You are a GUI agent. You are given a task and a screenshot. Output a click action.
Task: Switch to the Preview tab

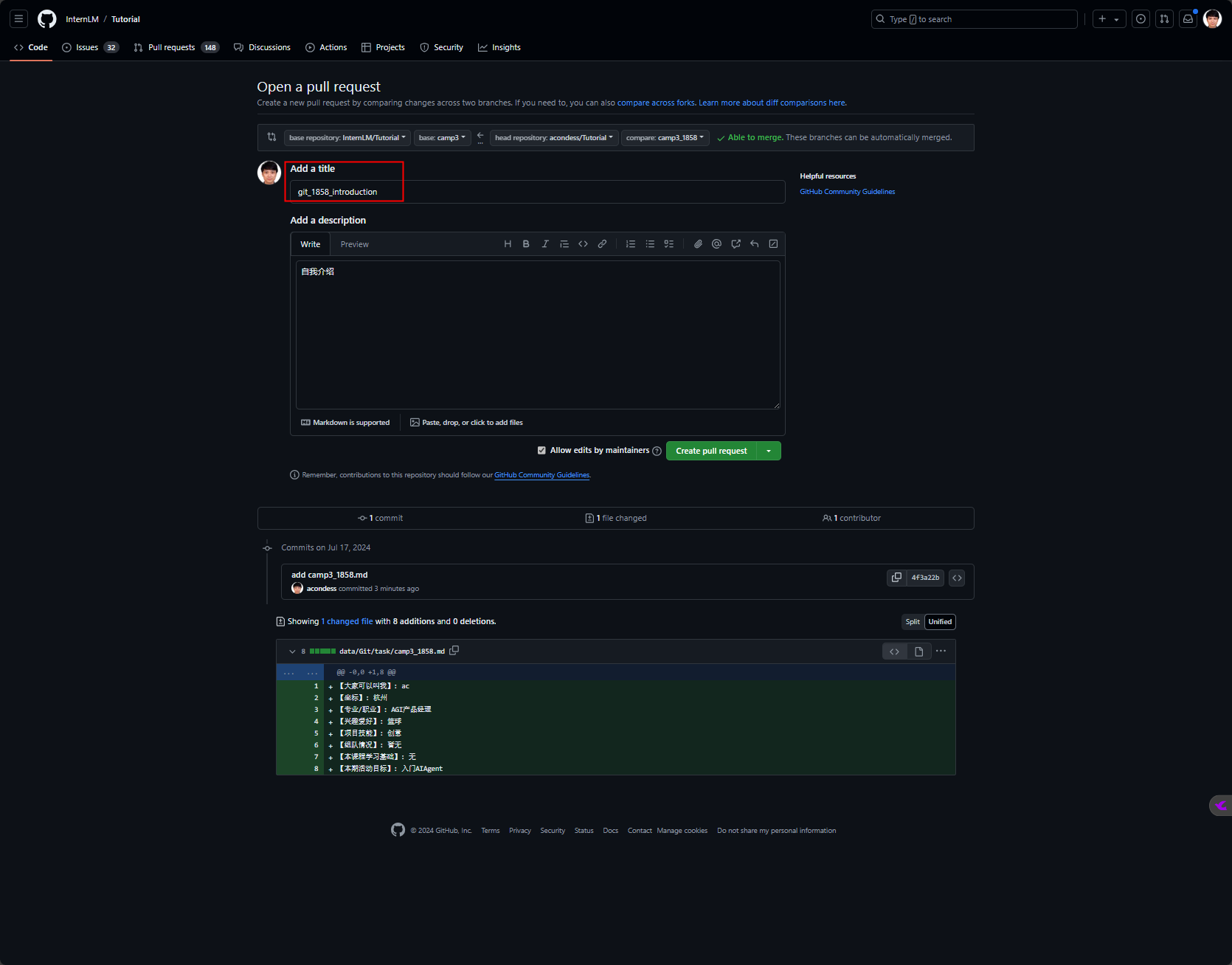pyautogui.click(x=354, y=244)
